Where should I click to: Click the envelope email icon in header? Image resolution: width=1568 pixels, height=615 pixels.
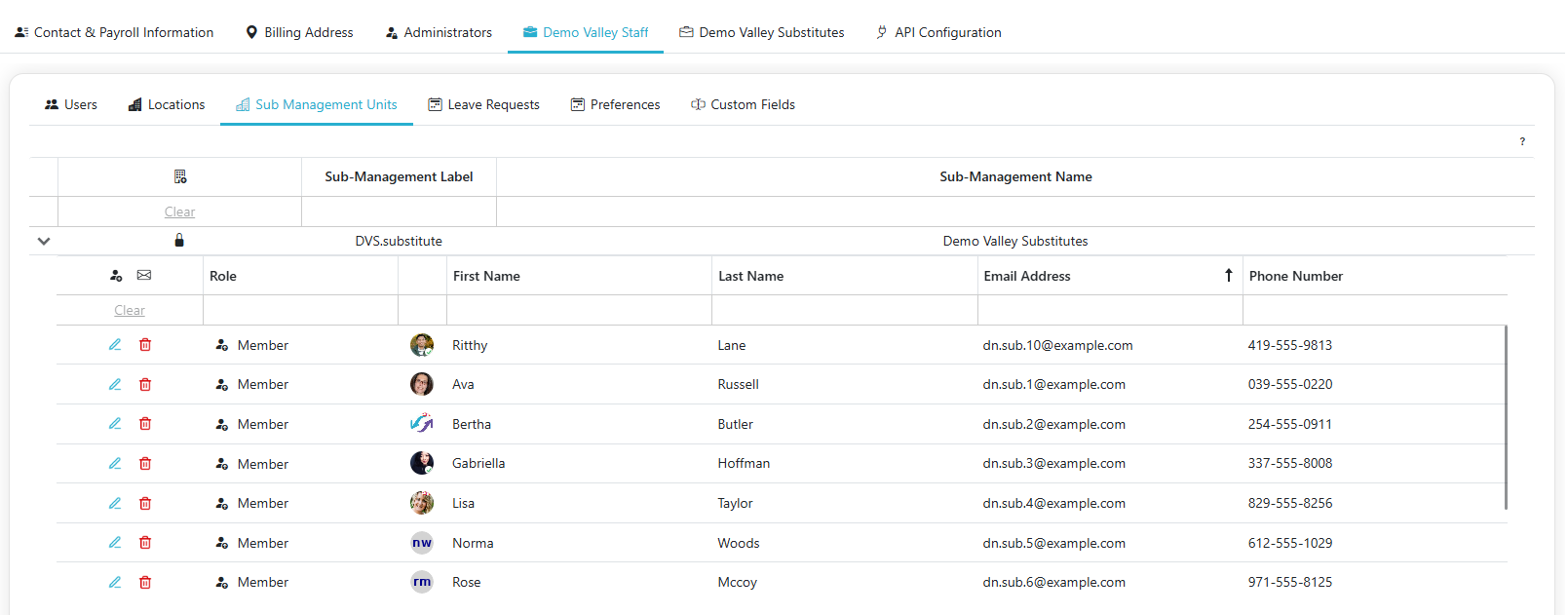click(x=144, y=276)
